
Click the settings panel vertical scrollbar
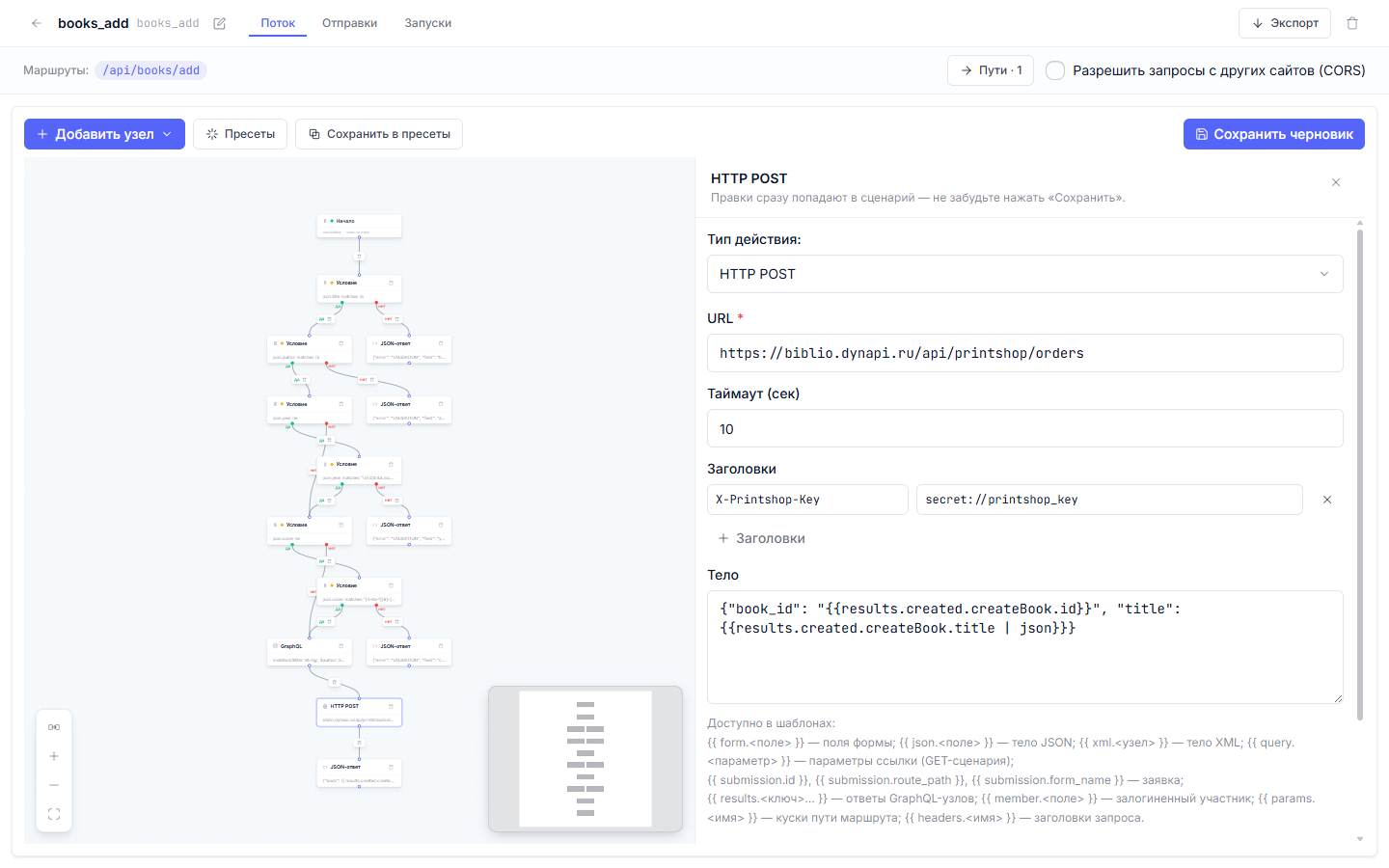coord(1360,473)
